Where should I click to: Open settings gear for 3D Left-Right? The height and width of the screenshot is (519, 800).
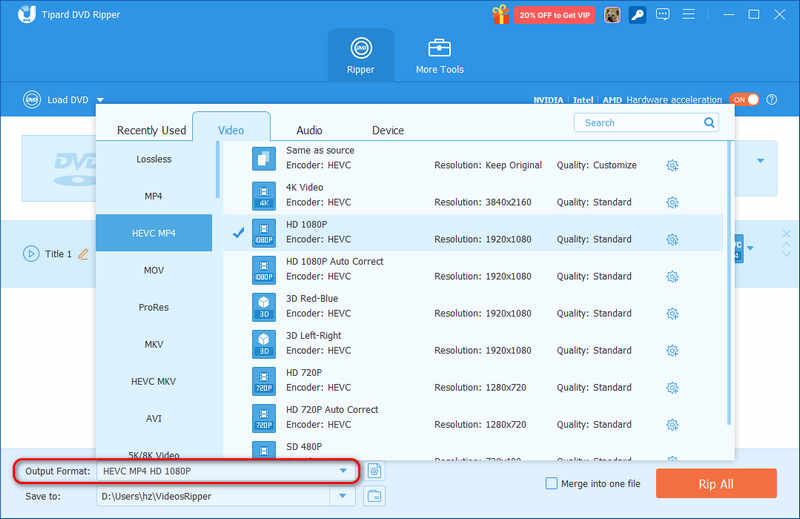click(672, 351)
